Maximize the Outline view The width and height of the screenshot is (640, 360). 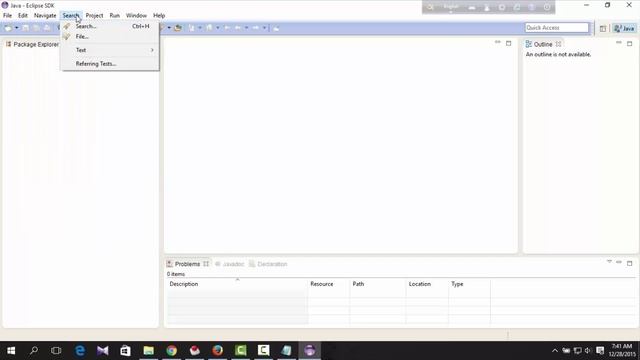coord(629,43)
